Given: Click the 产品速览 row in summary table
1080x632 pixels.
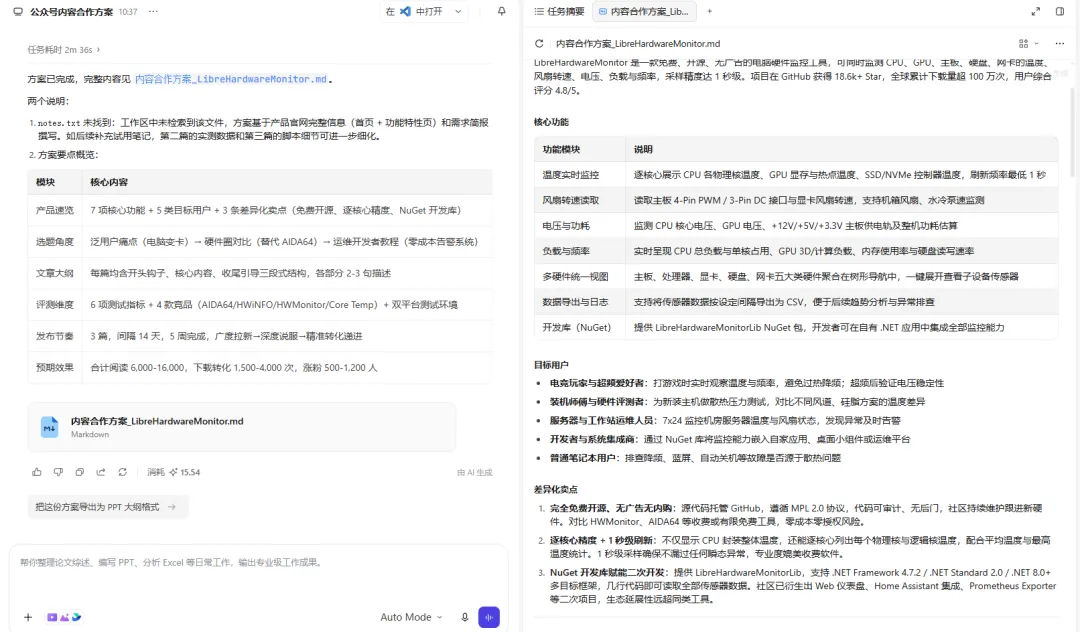Looking at the screenshot, I should point(260,210).
